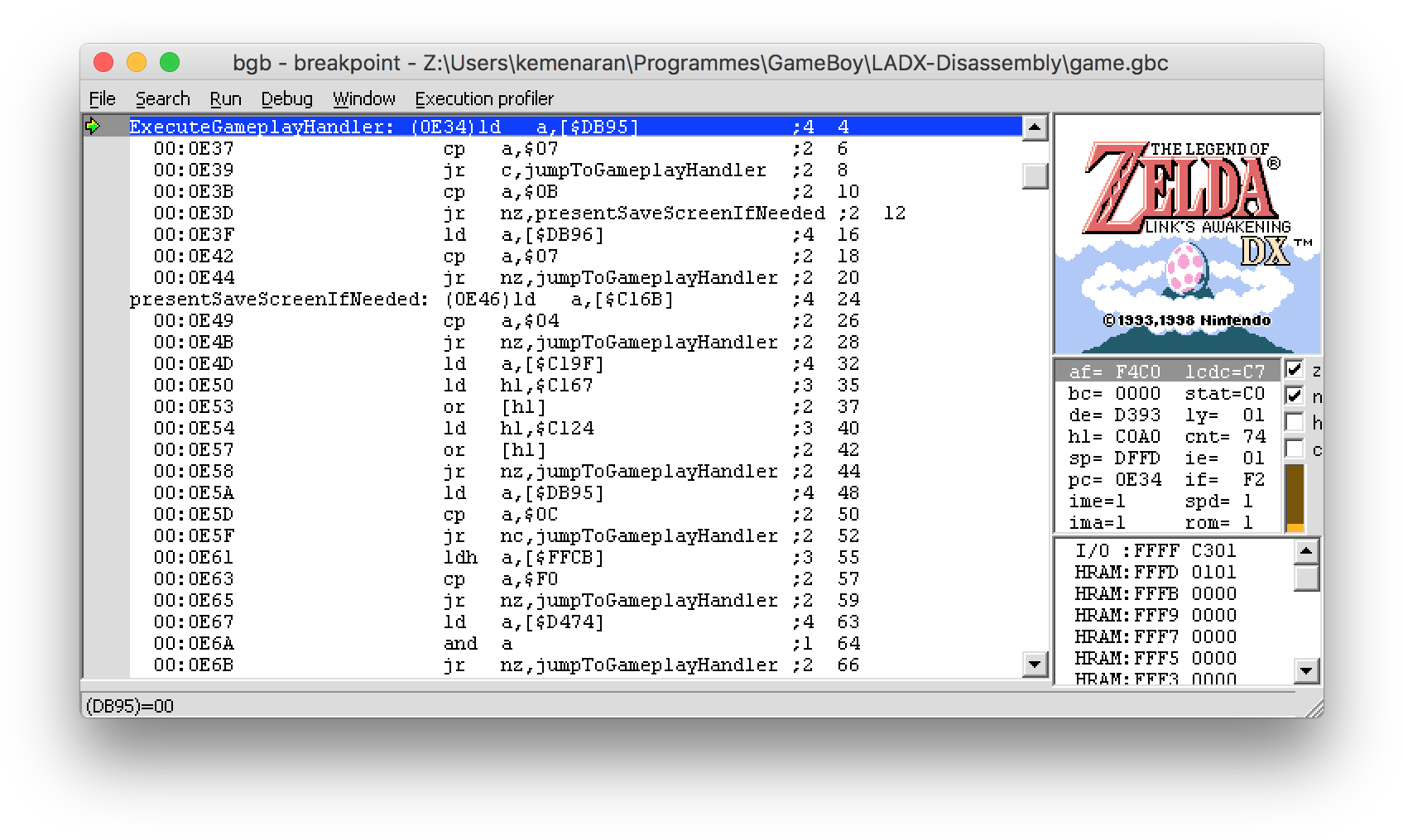
Task: Click the I/O :FFFF memory row
Action: (1155, 550)
